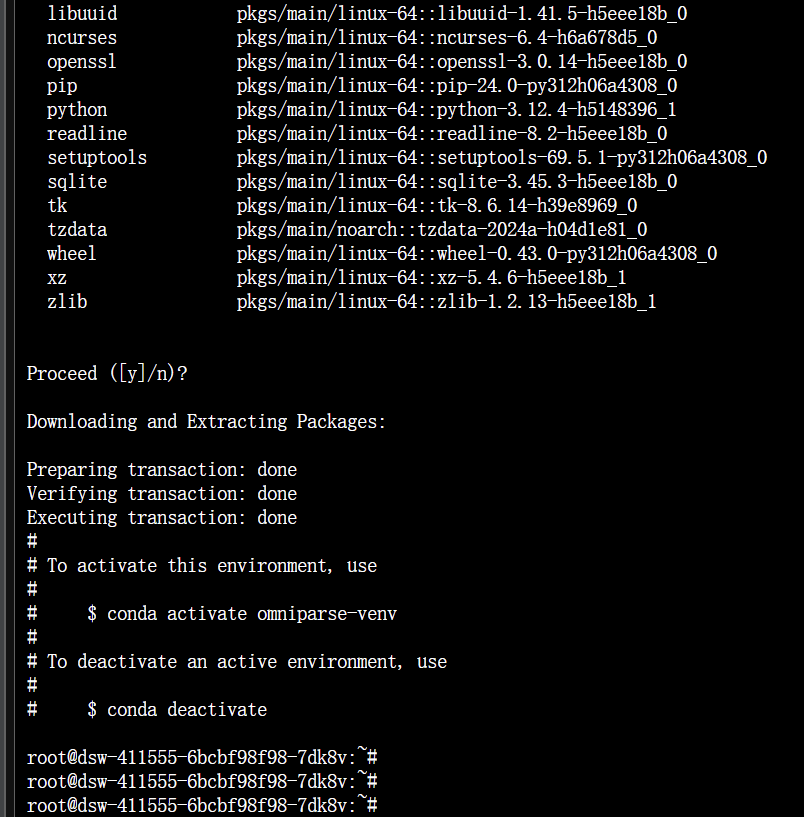Click the 'Executing transaction: done' line

pyautogui.click(x=162, y=517)
